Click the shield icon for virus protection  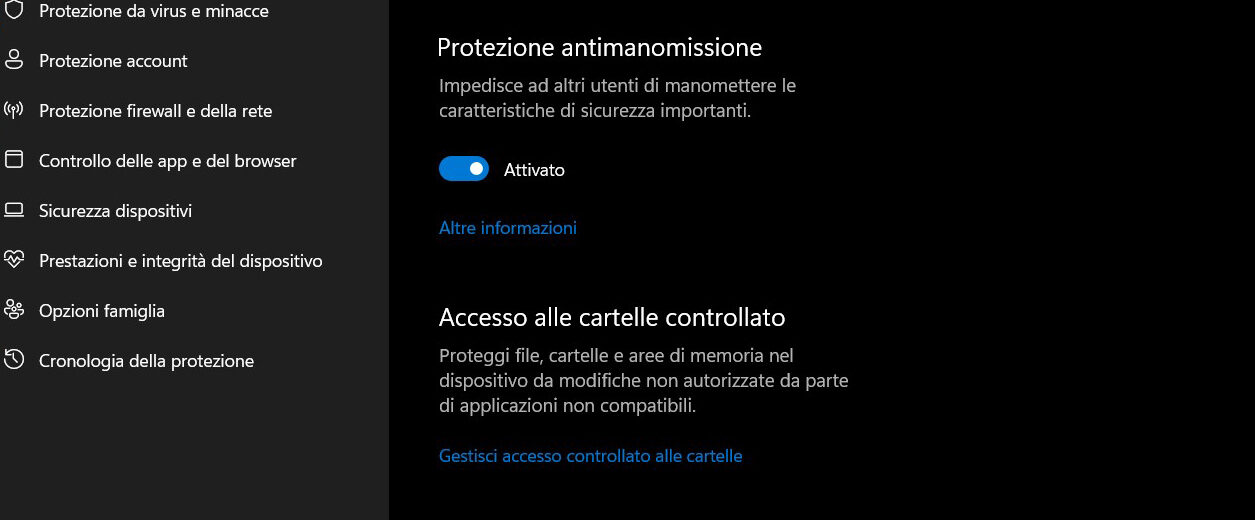14,10
